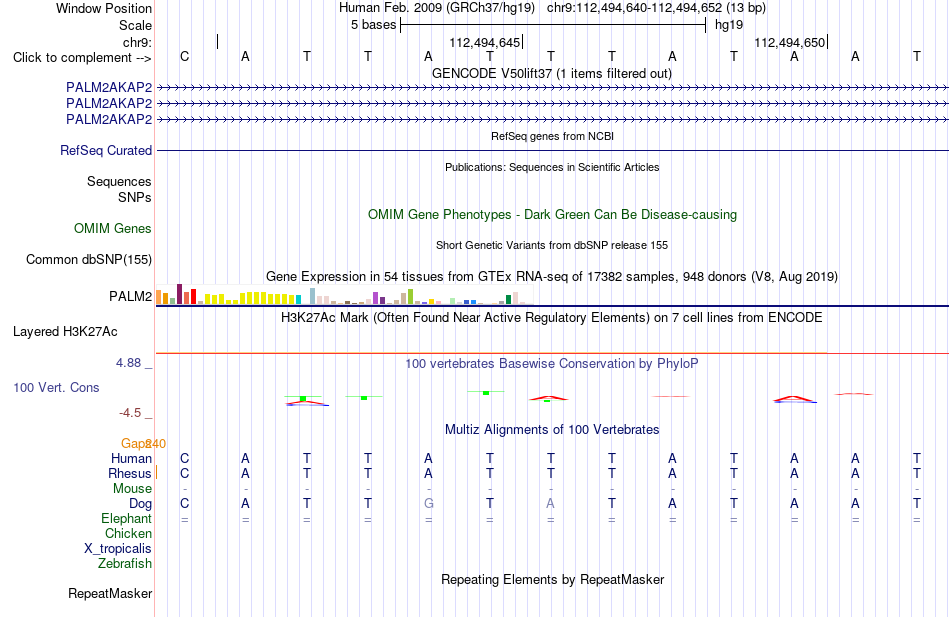Click the mismatched G in Dog row

click(428, 503)
